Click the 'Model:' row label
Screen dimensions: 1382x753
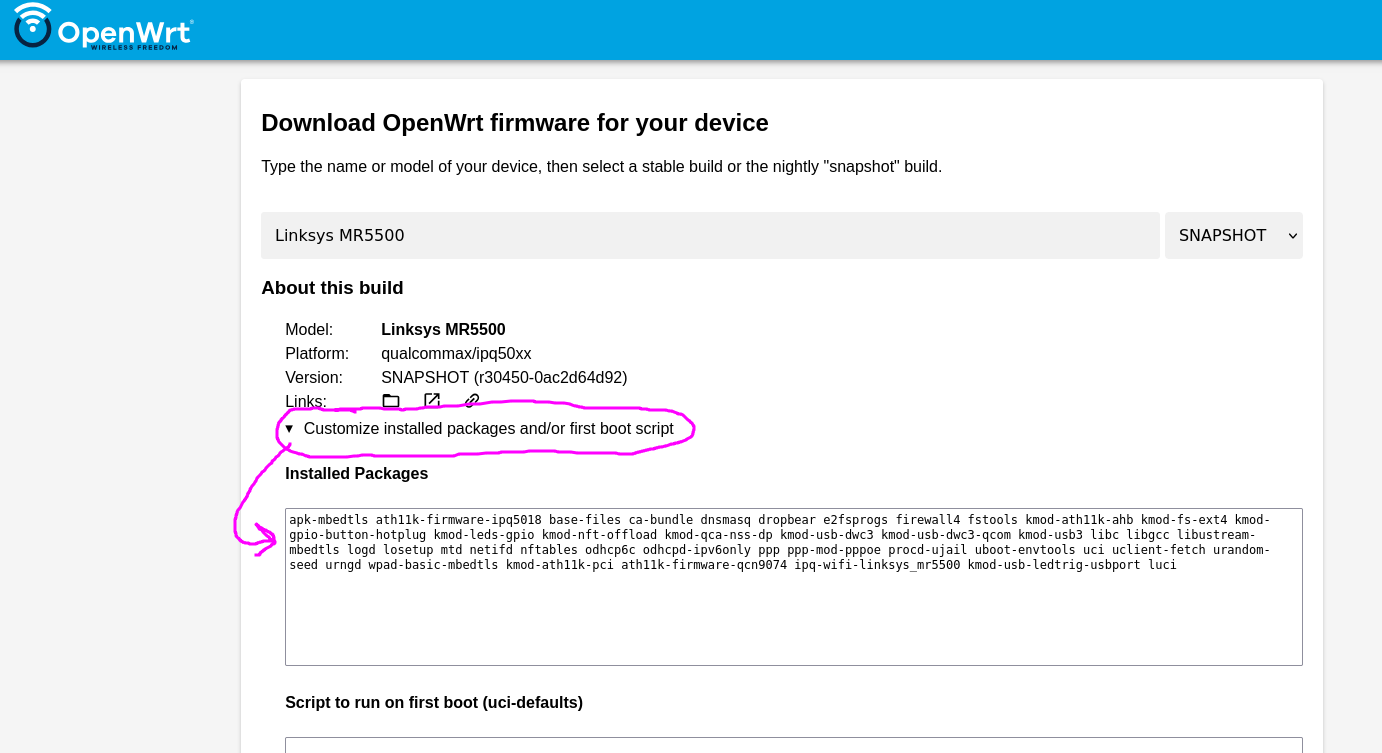tap(309, 330)
